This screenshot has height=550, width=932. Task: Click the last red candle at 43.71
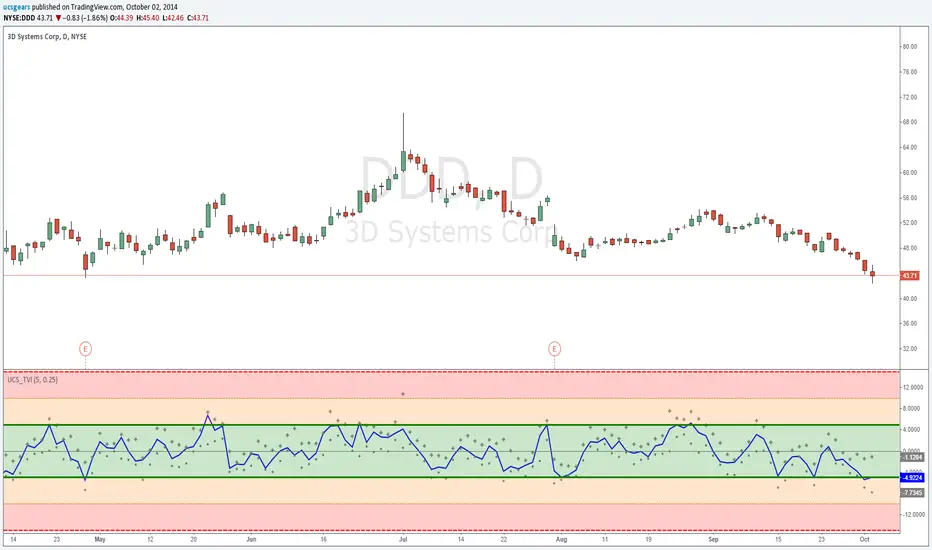pyautogui.click(x=873, y=274)
